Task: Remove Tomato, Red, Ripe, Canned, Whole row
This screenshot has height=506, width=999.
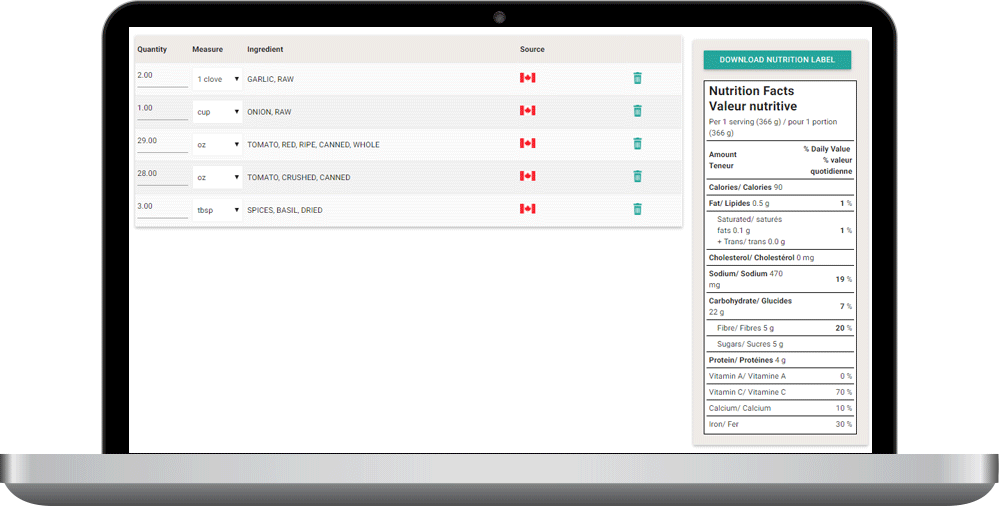Action: pyautogui.click(x=637, y=144)
